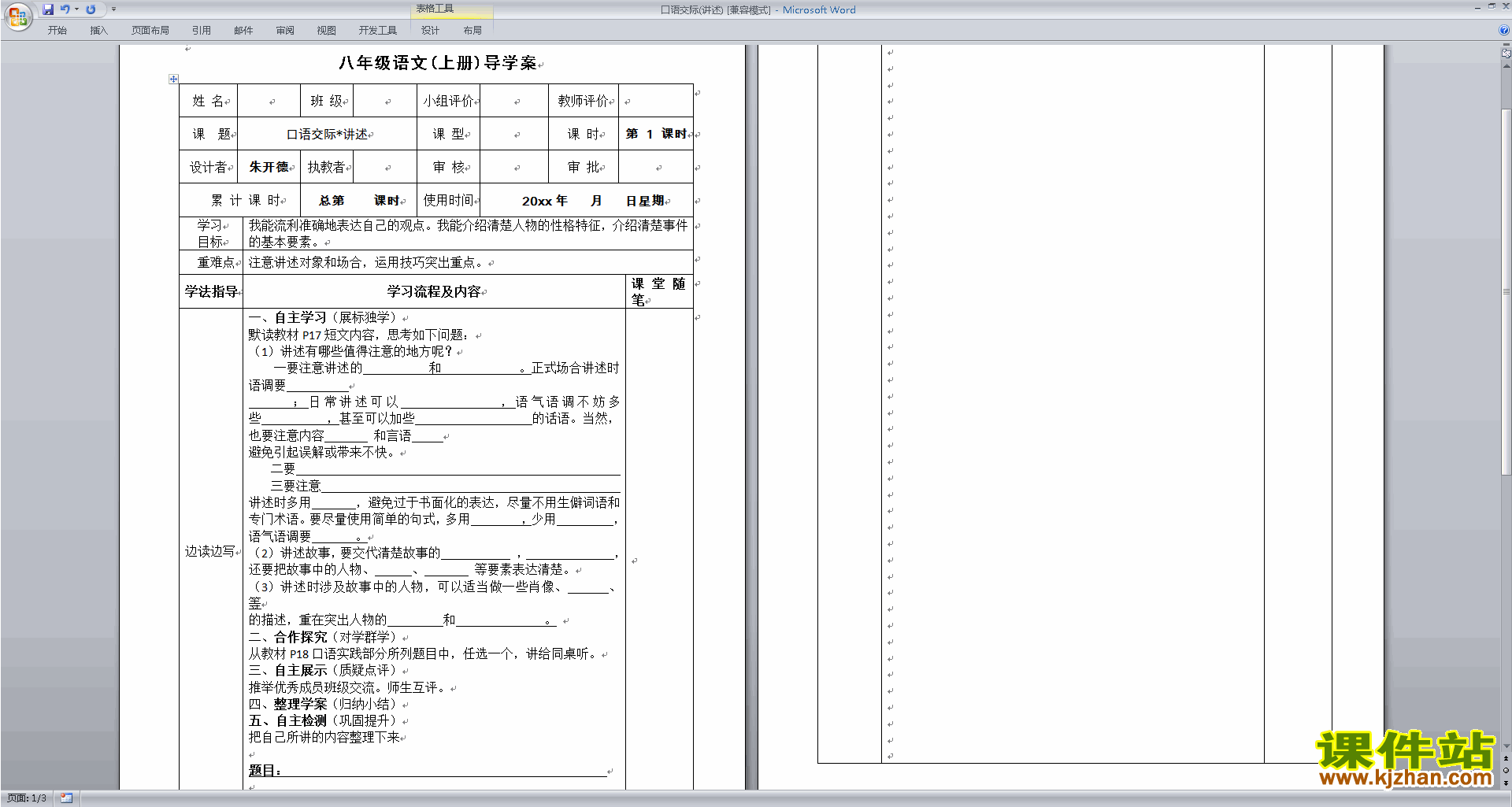Image resolution: width=1512 pixels, height=807 pixels.
Task: Go to the next page button
Action: coord(1506,783)
